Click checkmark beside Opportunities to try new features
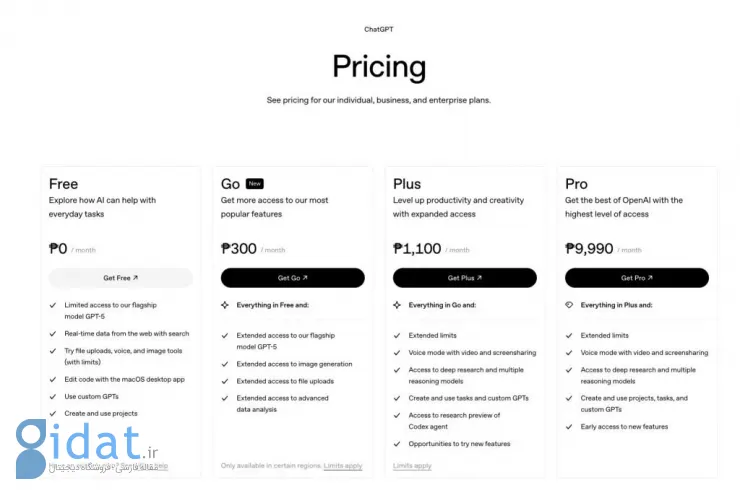The width and height of the screenshot is (740, 490). [x=397, y=444]
